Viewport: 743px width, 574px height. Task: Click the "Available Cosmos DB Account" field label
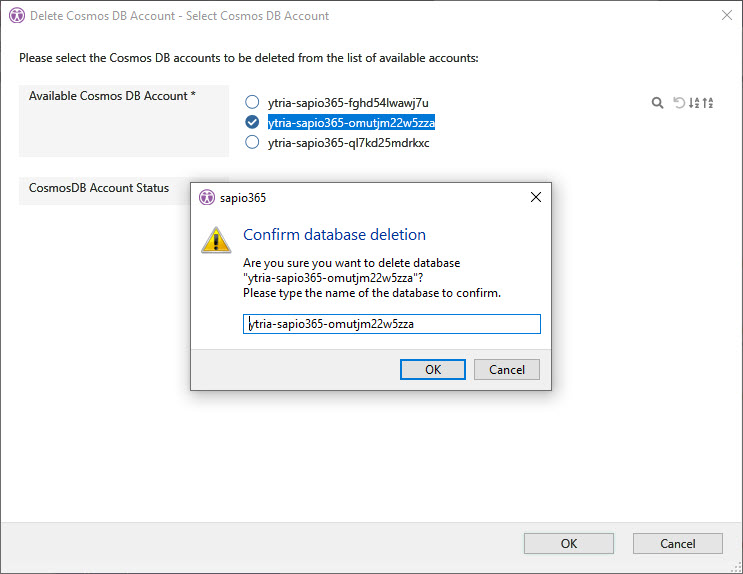coord(112,96)
